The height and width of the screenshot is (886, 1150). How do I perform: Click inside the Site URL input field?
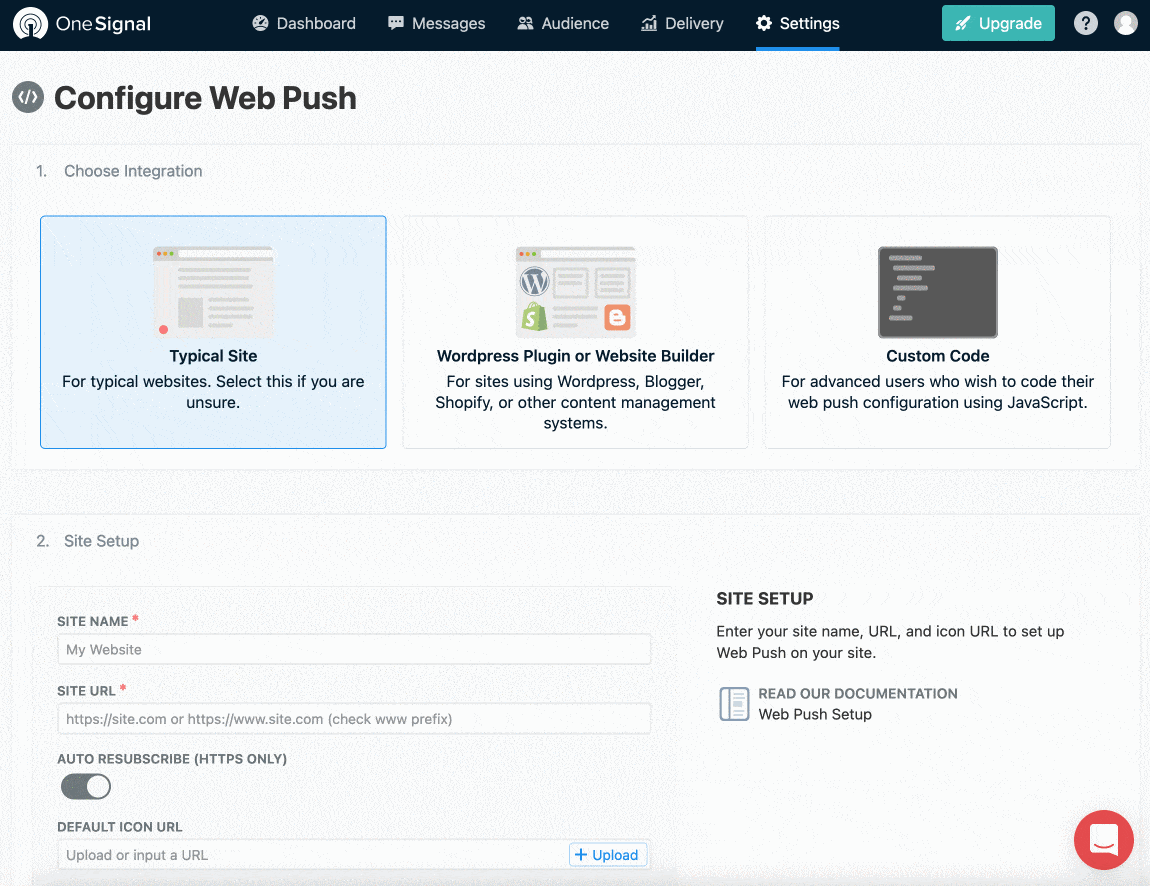point(353,718)
